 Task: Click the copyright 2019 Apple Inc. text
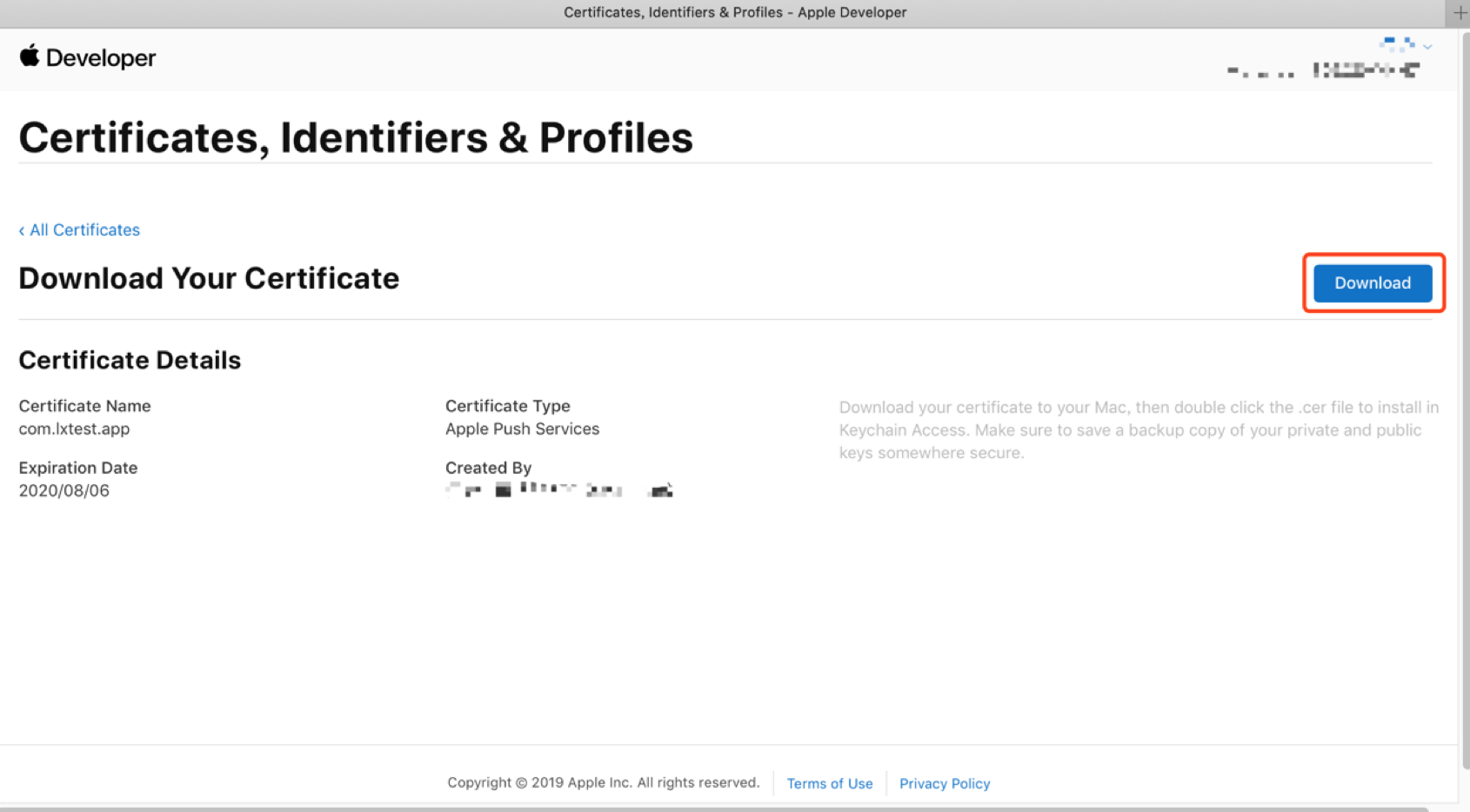[603, 782]
